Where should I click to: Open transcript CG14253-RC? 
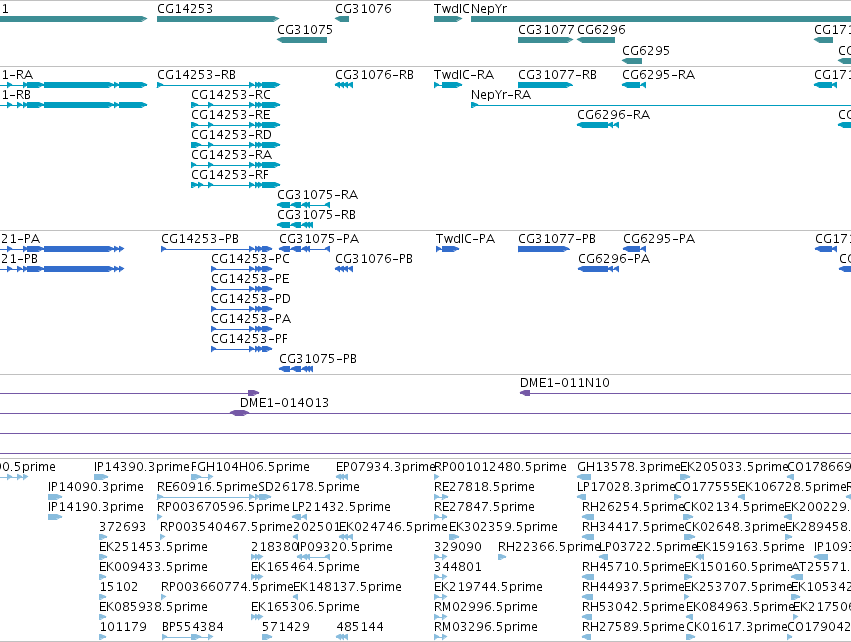231,95
